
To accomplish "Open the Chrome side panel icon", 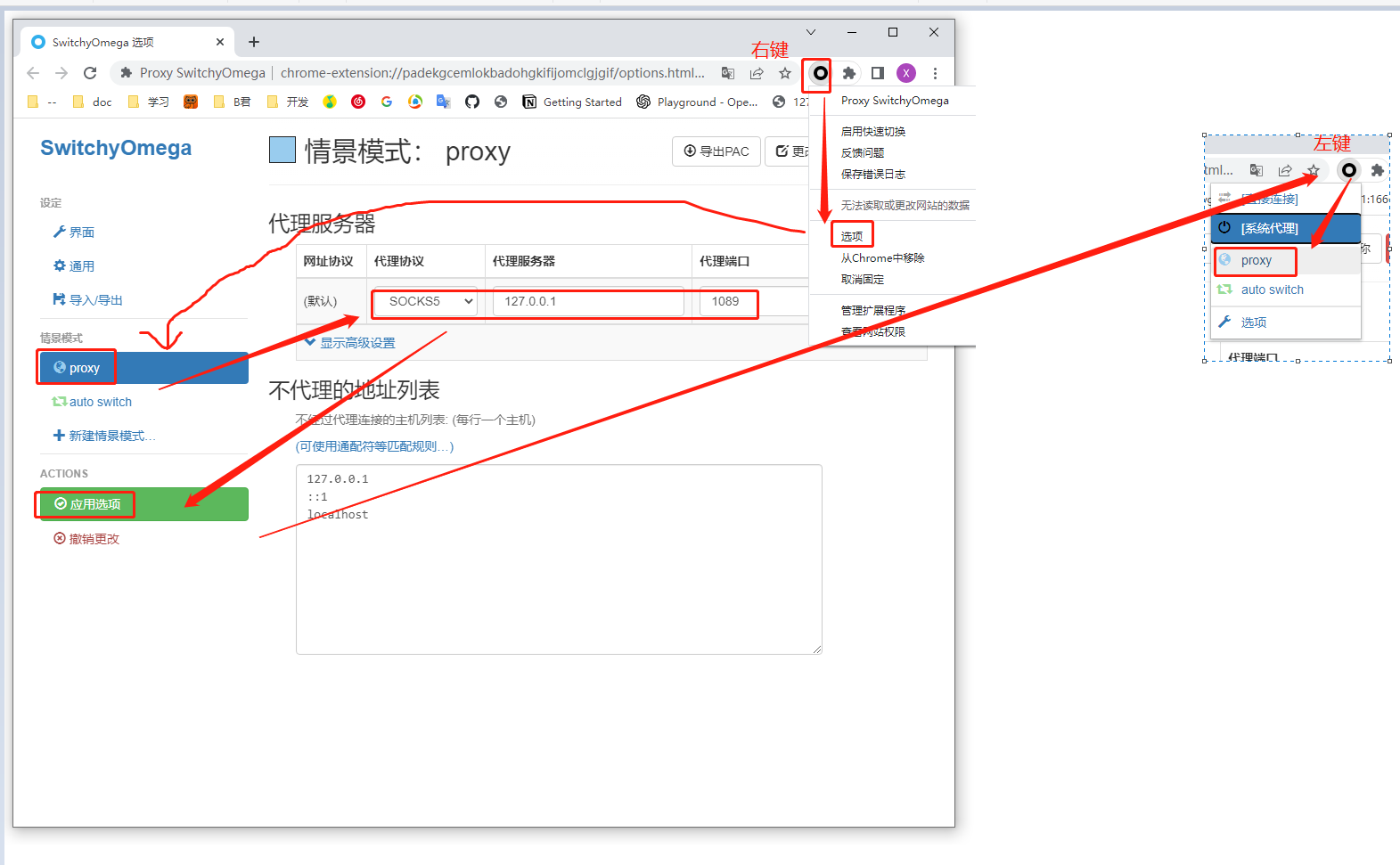I will pyautogui.click(x=878, y=73).
